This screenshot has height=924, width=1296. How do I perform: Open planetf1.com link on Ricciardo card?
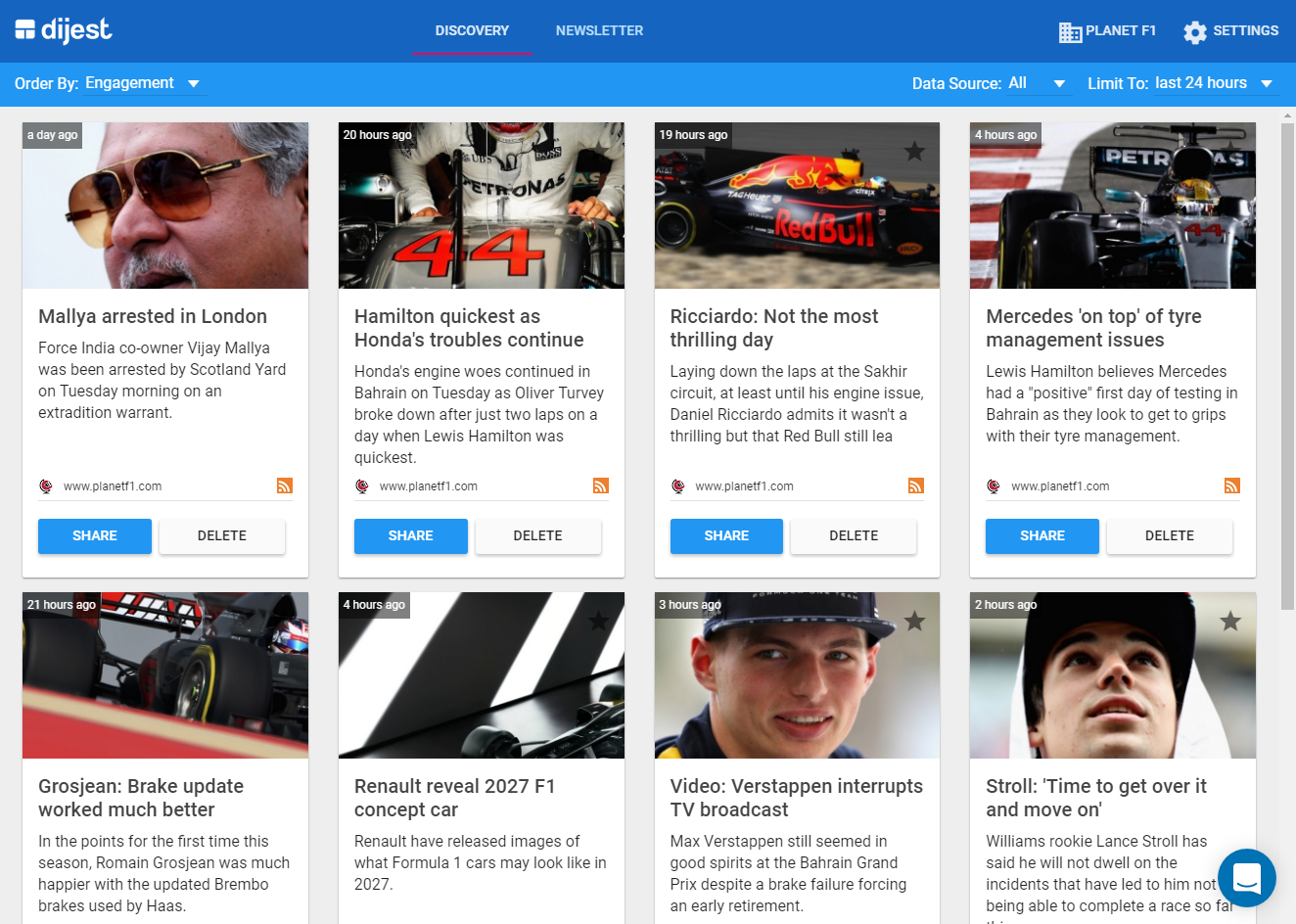tap(745, 486)
